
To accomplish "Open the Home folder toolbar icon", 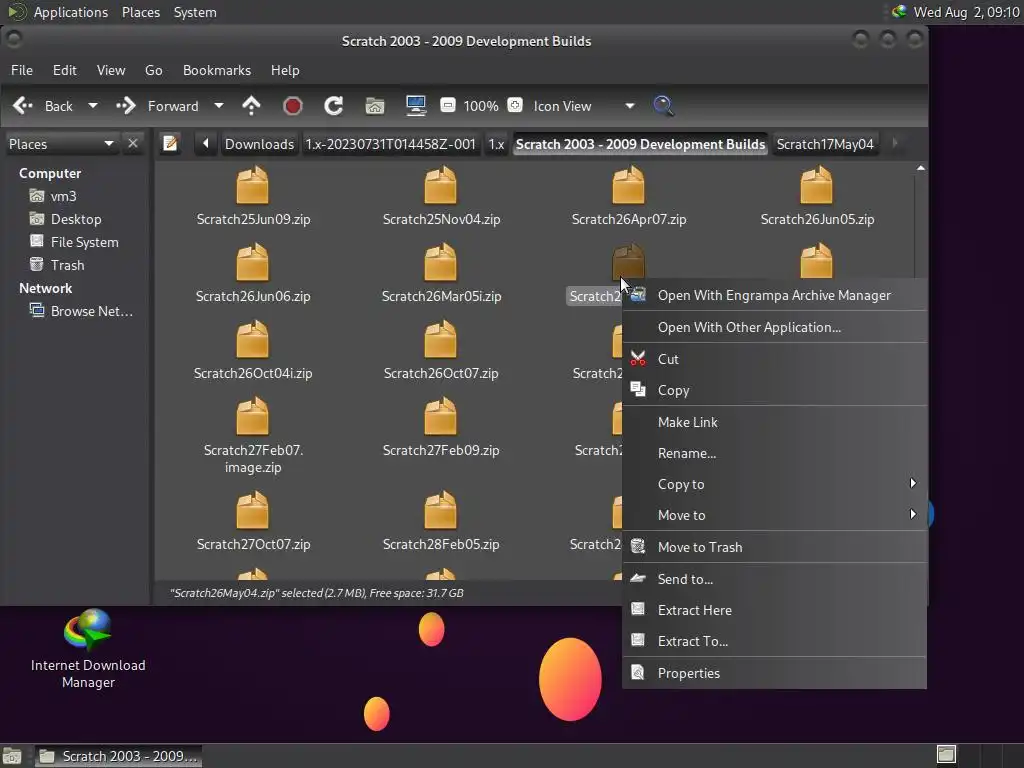I will pyautogui.click(x=375, y=106).
